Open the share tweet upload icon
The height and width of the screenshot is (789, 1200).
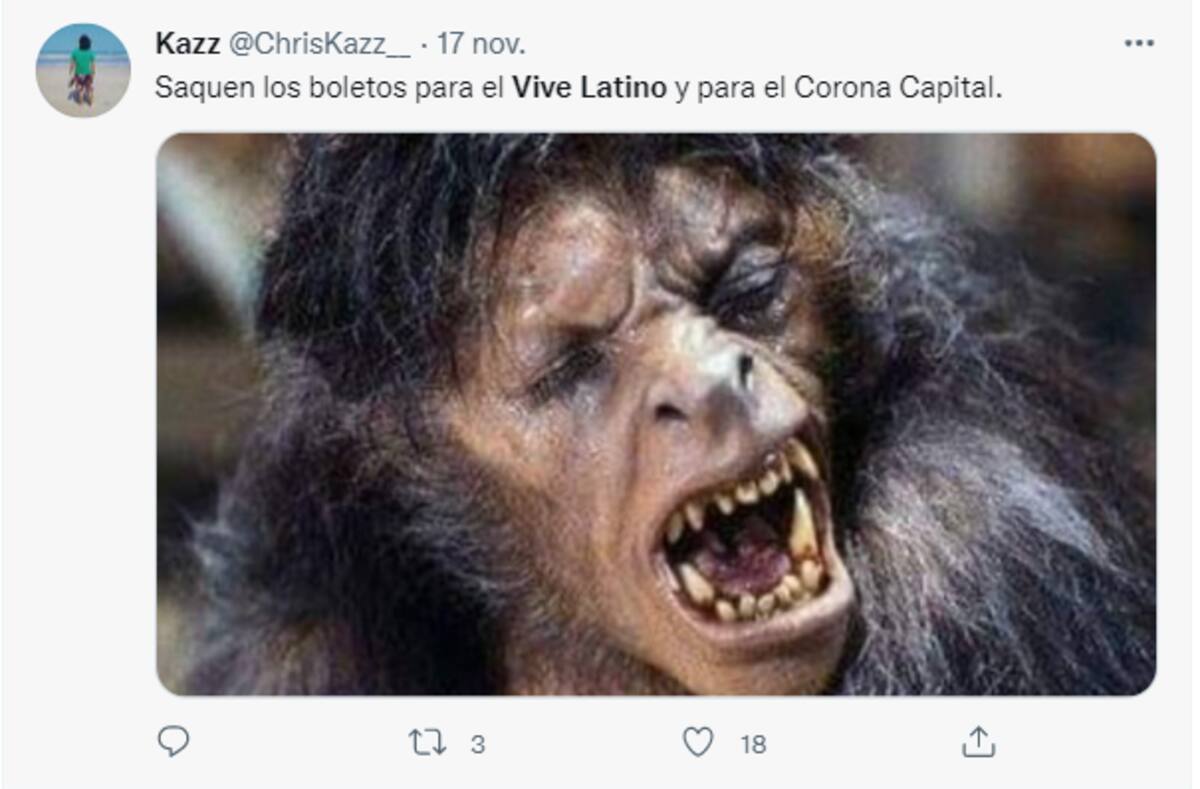pyautogui.click(x=978, y=742)
